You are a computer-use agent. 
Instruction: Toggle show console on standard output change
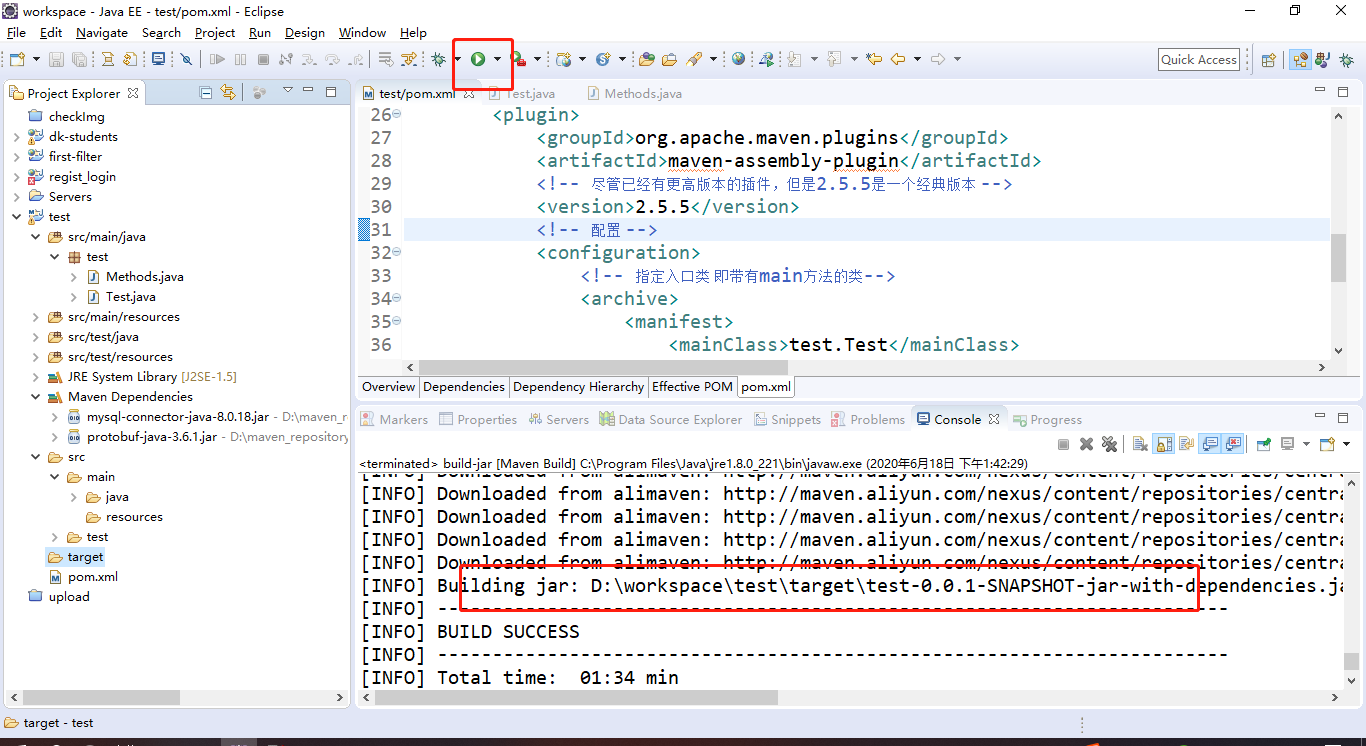pyautogui.click(x=1210, y=444)
